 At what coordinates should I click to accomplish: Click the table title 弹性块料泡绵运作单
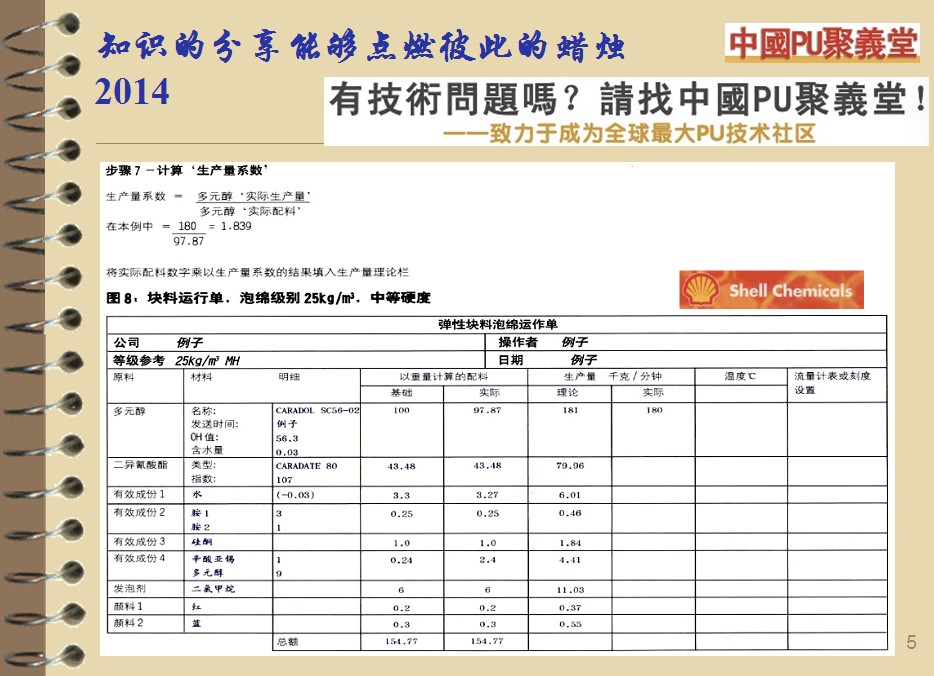[497, 324]
